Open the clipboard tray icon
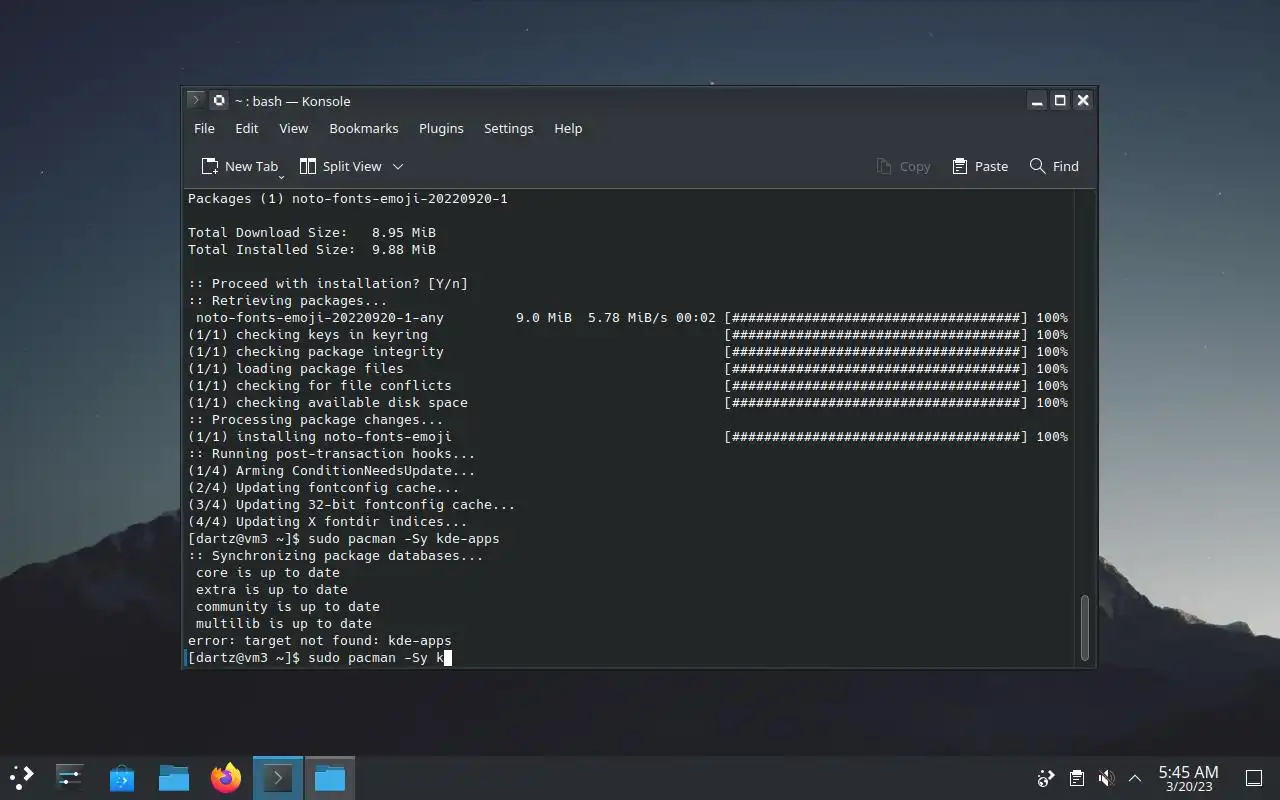The height and width of the screenshot is (800, 1280). pyautogui.click(x=1076, y=778)
